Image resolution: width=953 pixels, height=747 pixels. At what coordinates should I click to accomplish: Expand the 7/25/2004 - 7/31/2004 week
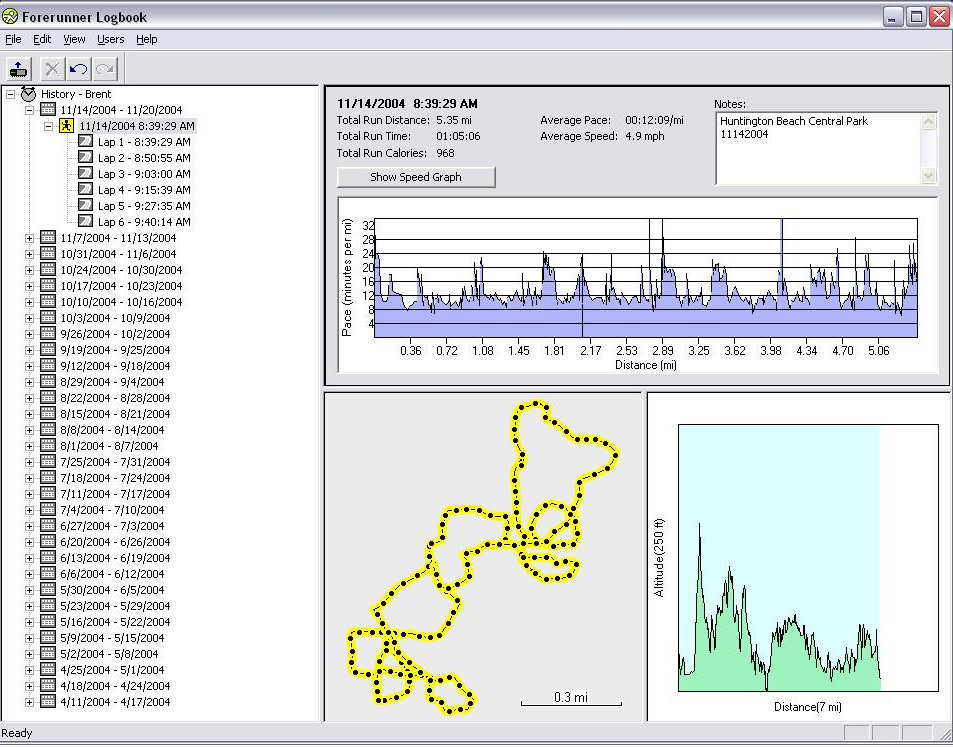(x=29, y=463)
